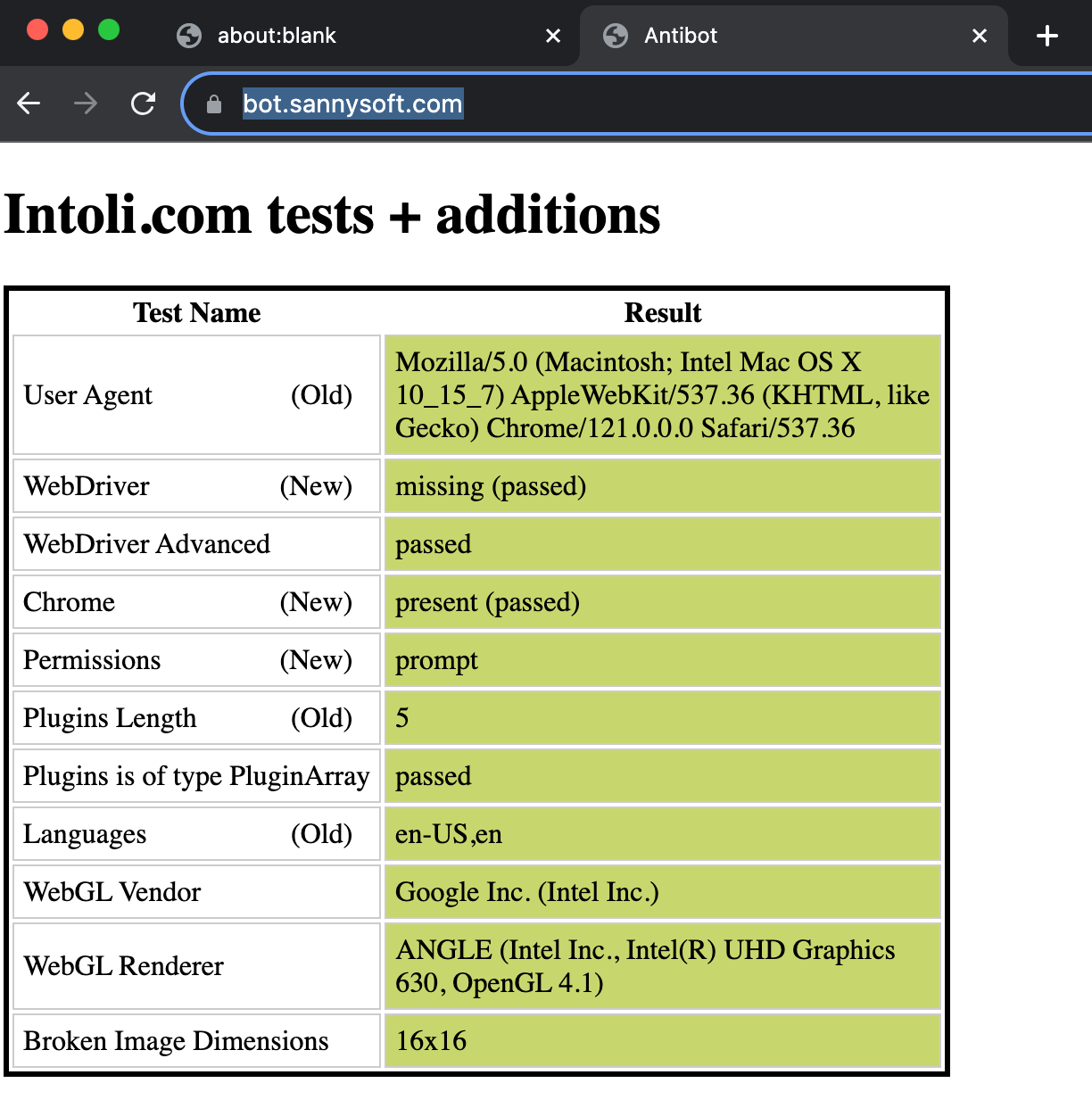Viewport: 1092px width, 1108px height.
Task: Select the Antibot tab
Action: point(794,36)
